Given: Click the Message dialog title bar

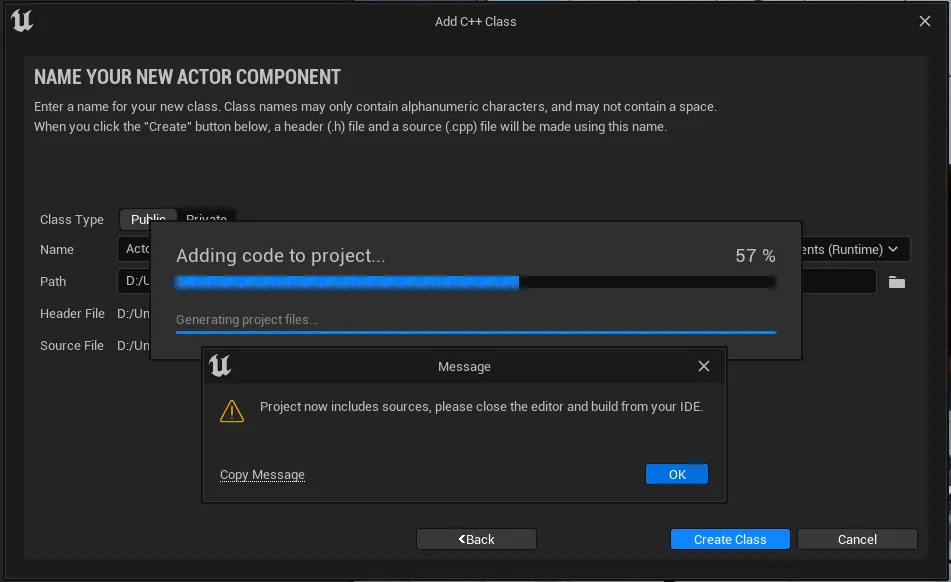Looking at the screenshot, I should [464, 367].
